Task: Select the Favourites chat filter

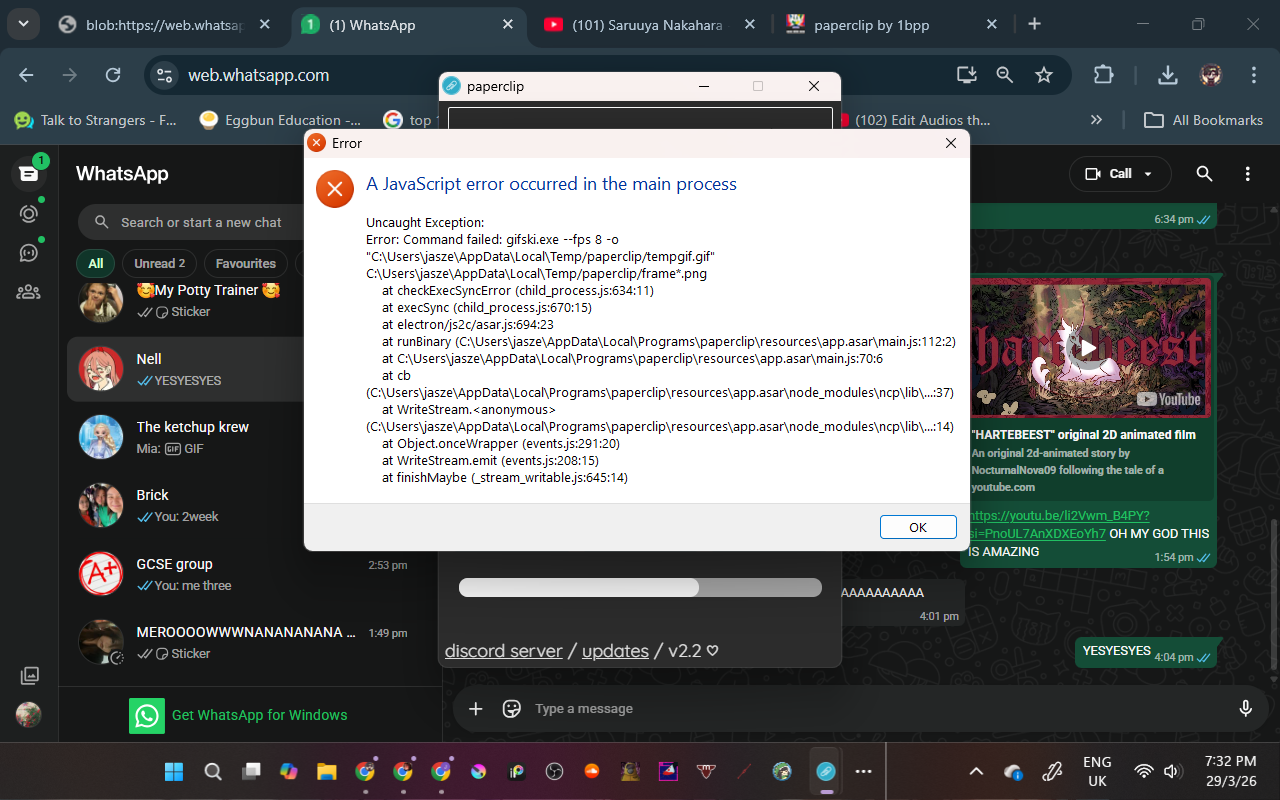Action: (246, 264)
